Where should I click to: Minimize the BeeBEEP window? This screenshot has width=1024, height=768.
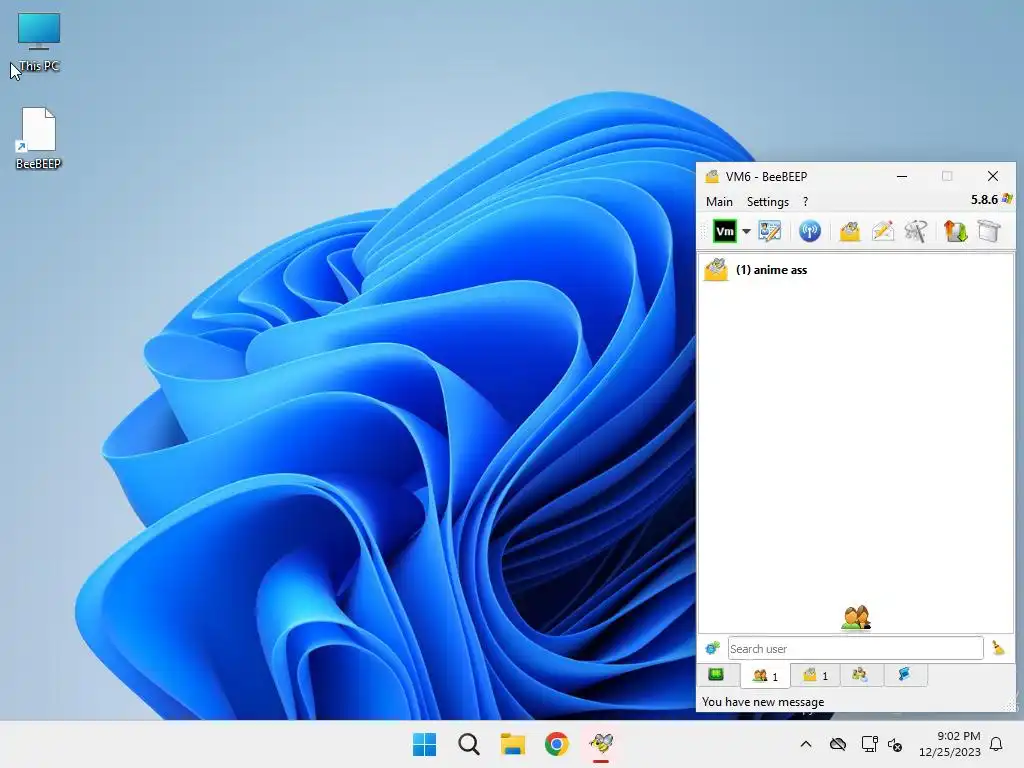(x=902, y=176)
